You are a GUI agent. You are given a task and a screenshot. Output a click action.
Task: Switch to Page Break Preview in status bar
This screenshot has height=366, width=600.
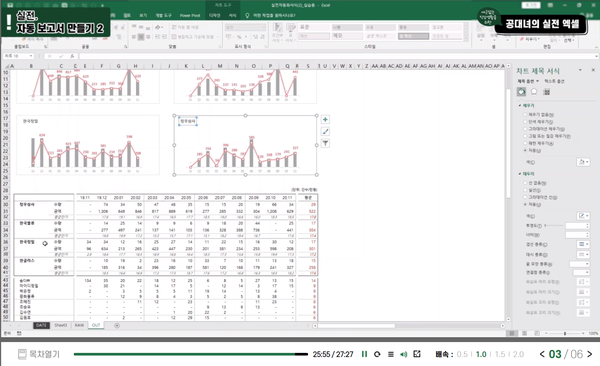tap(537, 333)
